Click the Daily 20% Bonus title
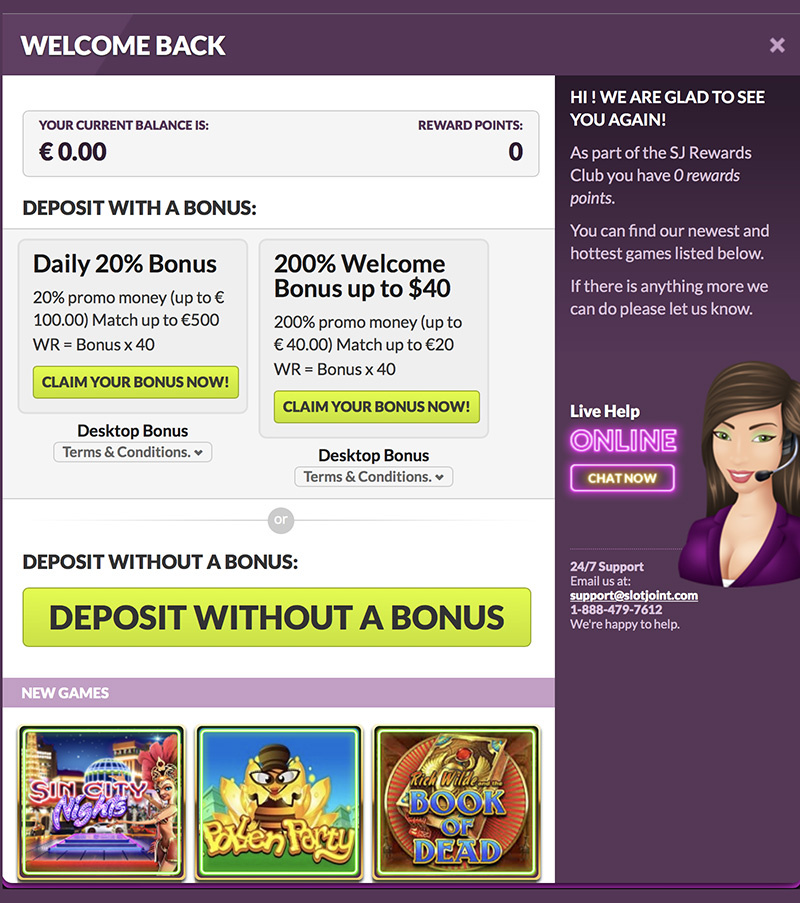 click(125, 264)
